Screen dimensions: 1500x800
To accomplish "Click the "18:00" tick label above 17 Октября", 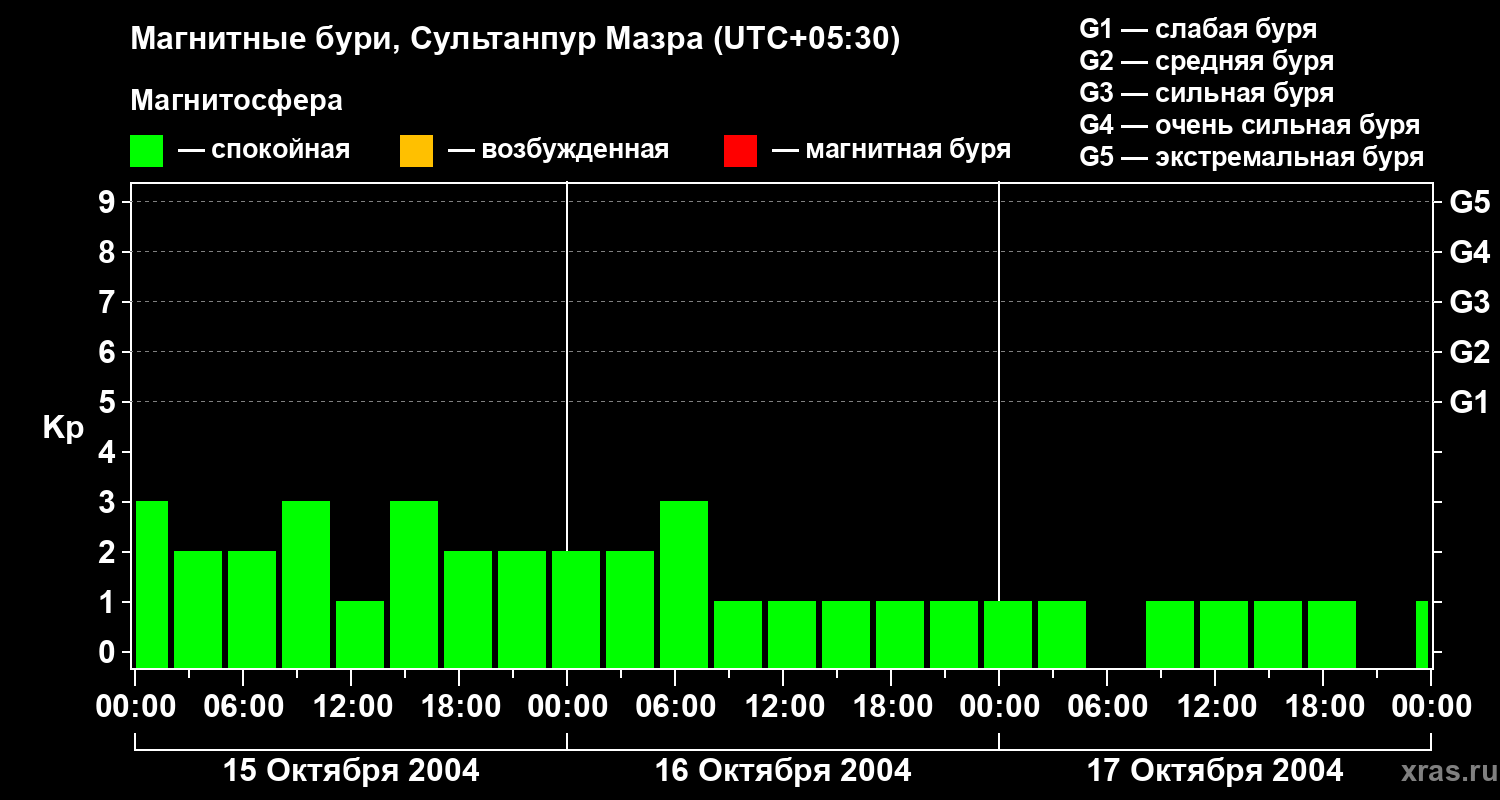I will [x=1323, y=706].
